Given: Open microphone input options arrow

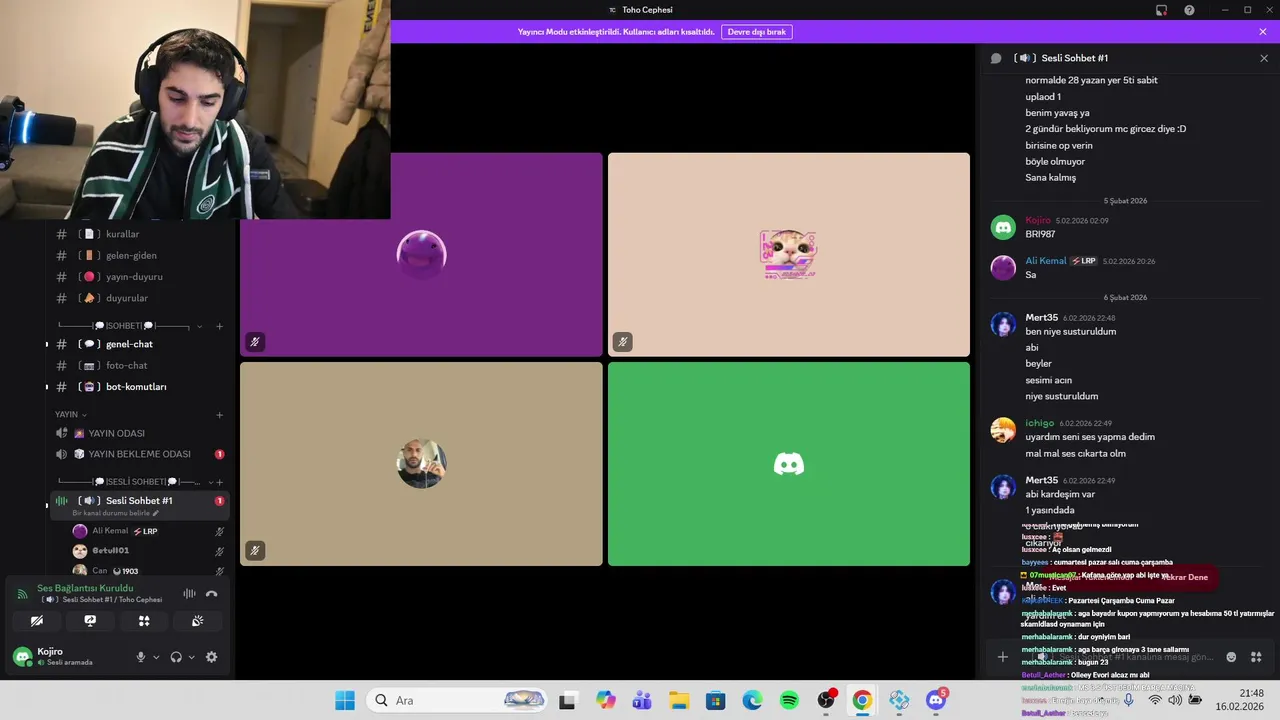Looking at the screenshot, I should click(156, 657).
